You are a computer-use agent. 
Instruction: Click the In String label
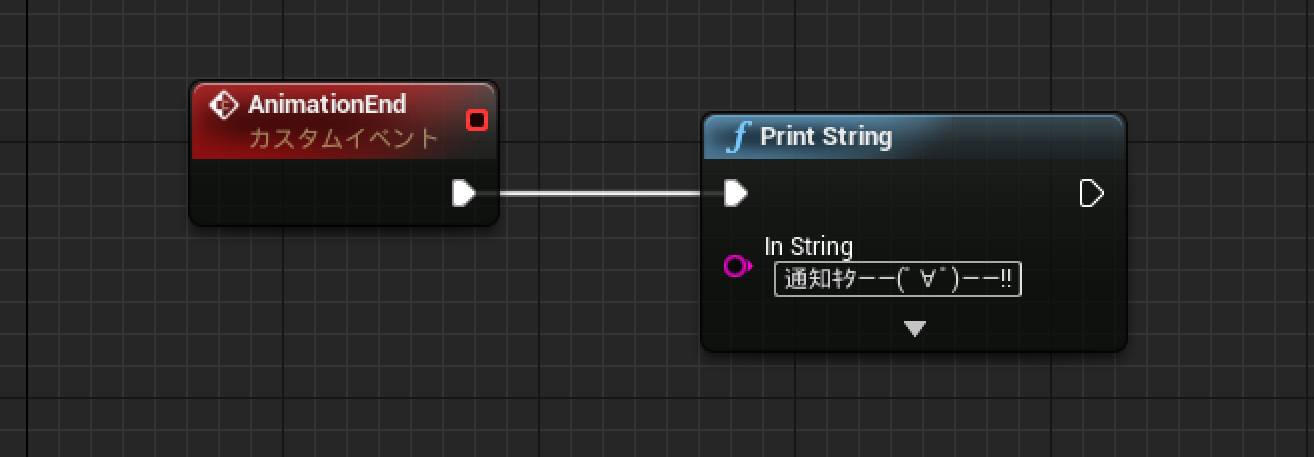click(808, 246)
